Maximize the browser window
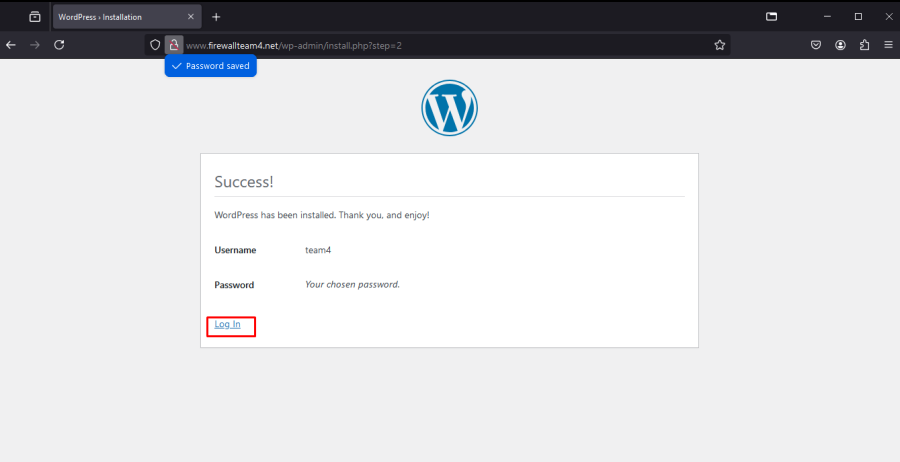900x462 pixels. pos(858,17)
